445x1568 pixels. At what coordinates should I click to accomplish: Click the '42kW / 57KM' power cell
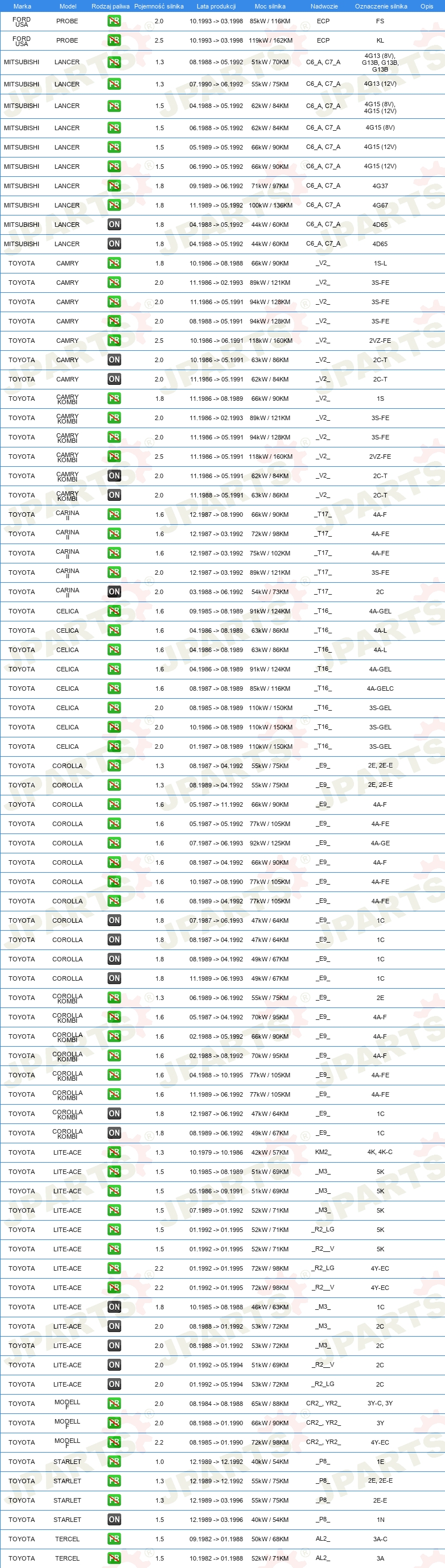[270, 1152]
